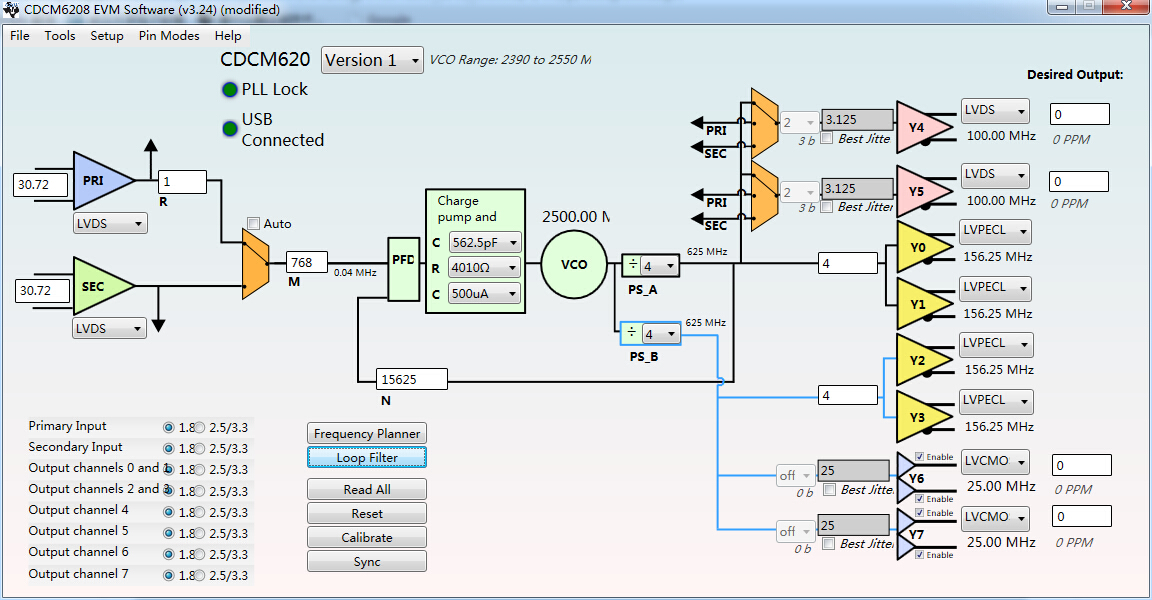Check Best Jitter for Y5
This screenshot has width=1152, height=600.
827,206
